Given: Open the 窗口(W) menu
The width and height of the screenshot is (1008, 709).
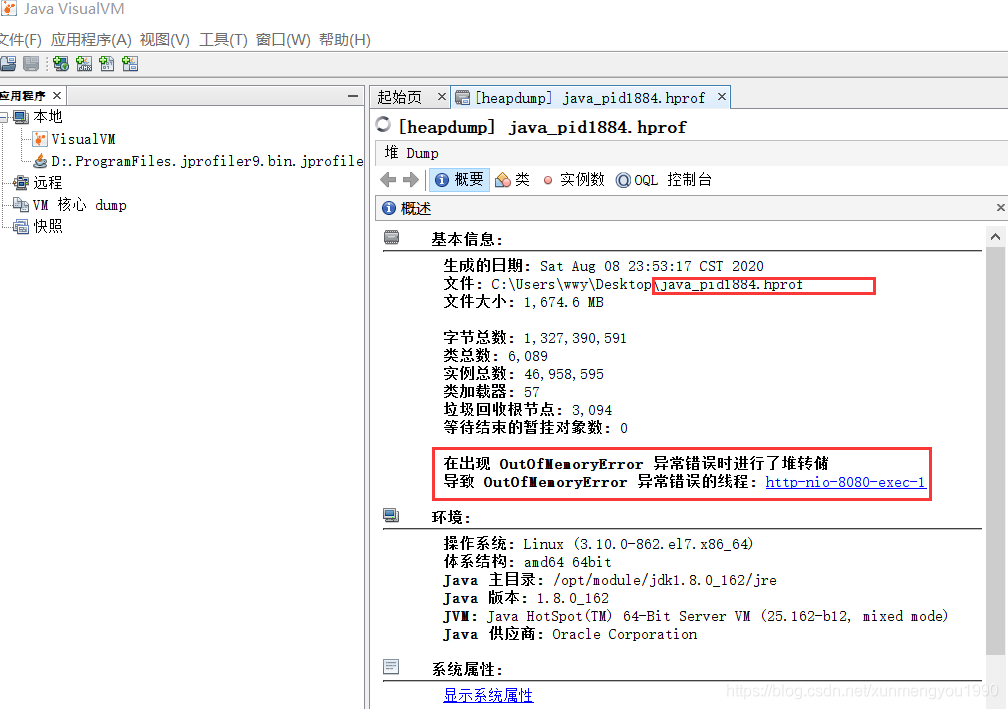Looking at the screenshot, I should click(283, 40).
